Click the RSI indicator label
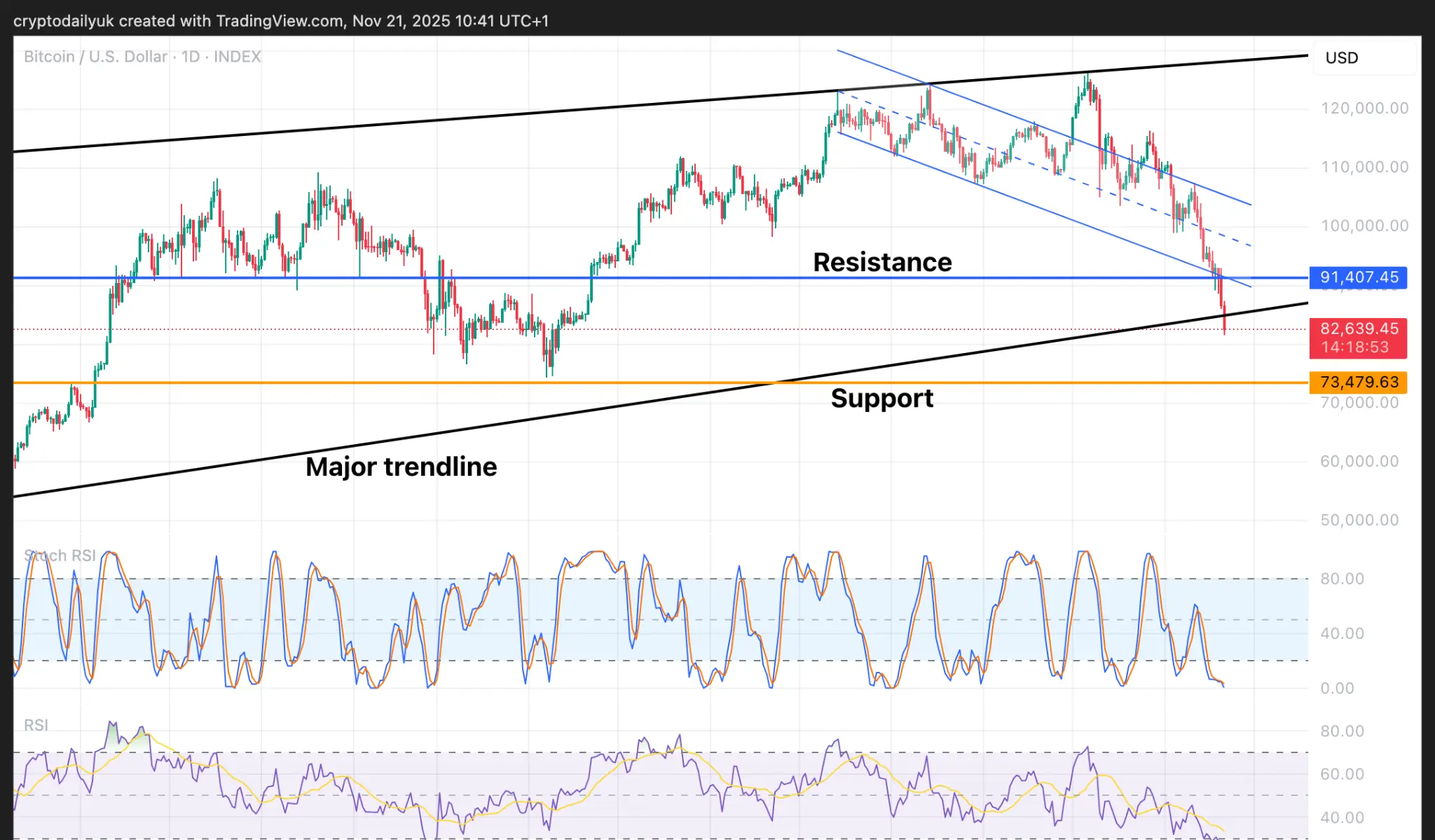The image size is (1435, 840). coord(36,725)
